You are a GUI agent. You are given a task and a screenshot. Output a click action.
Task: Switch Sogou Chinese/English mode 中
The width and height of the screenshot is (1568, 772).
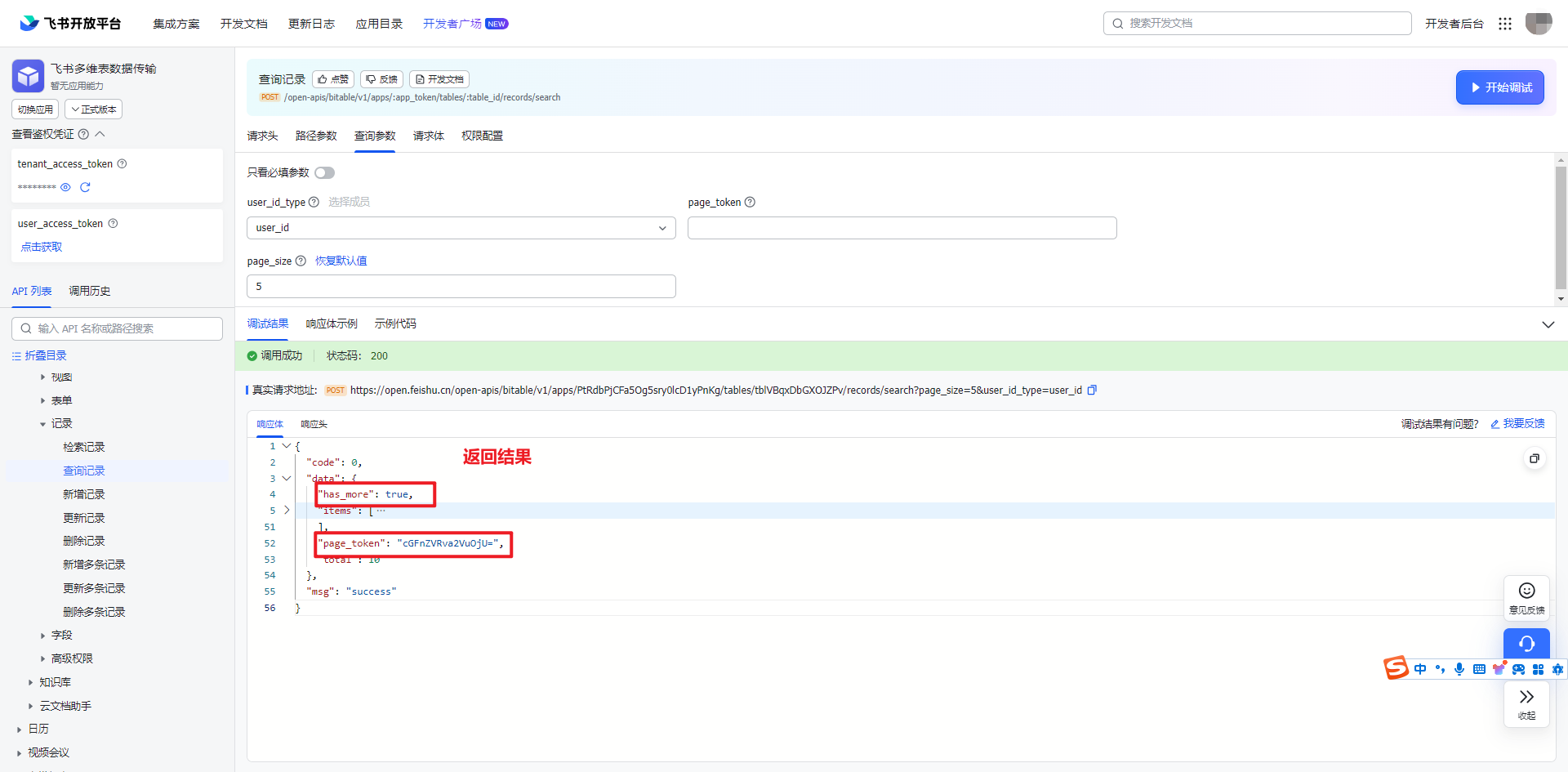click(1420, 669)
